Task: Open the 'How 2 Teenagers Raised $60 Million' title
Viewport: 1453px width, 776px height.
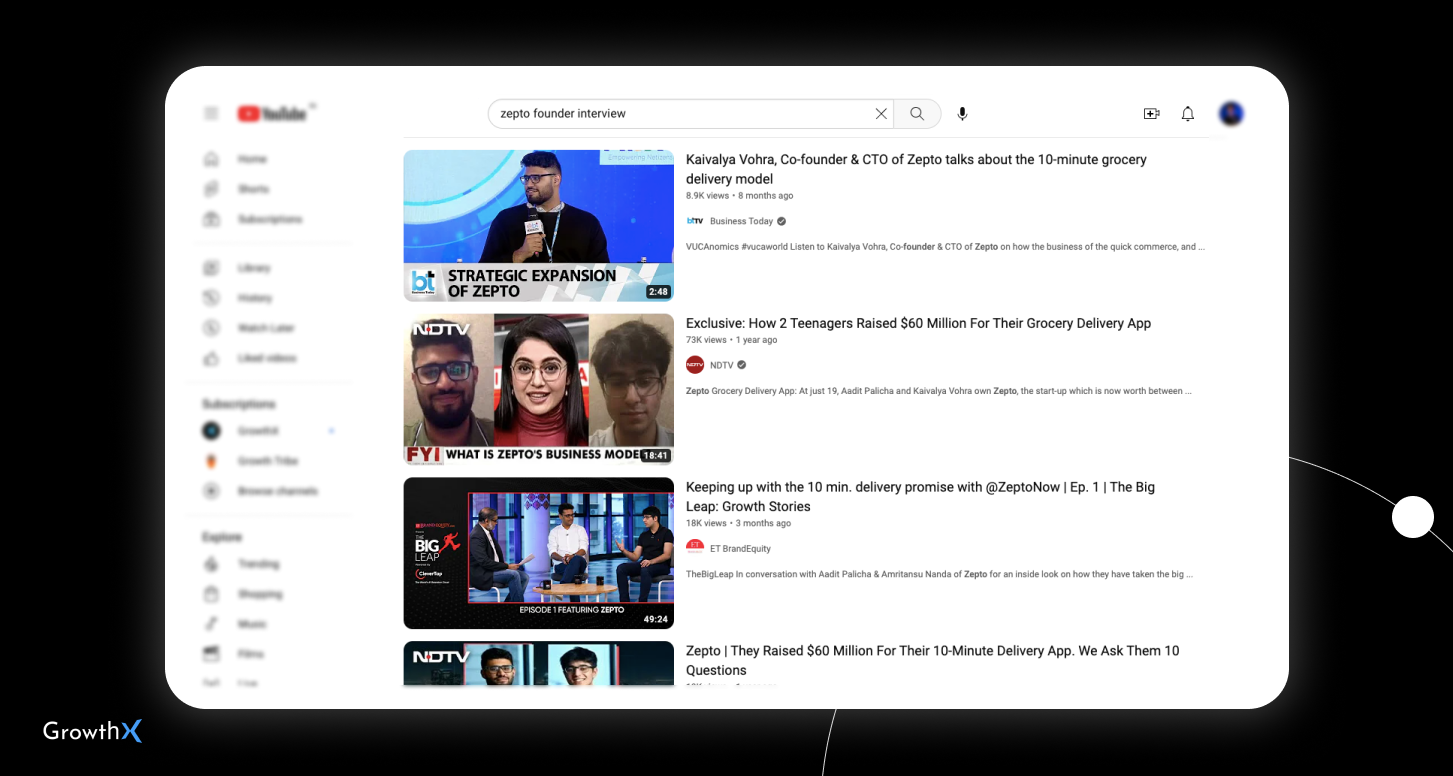Action: click(918, 324)
